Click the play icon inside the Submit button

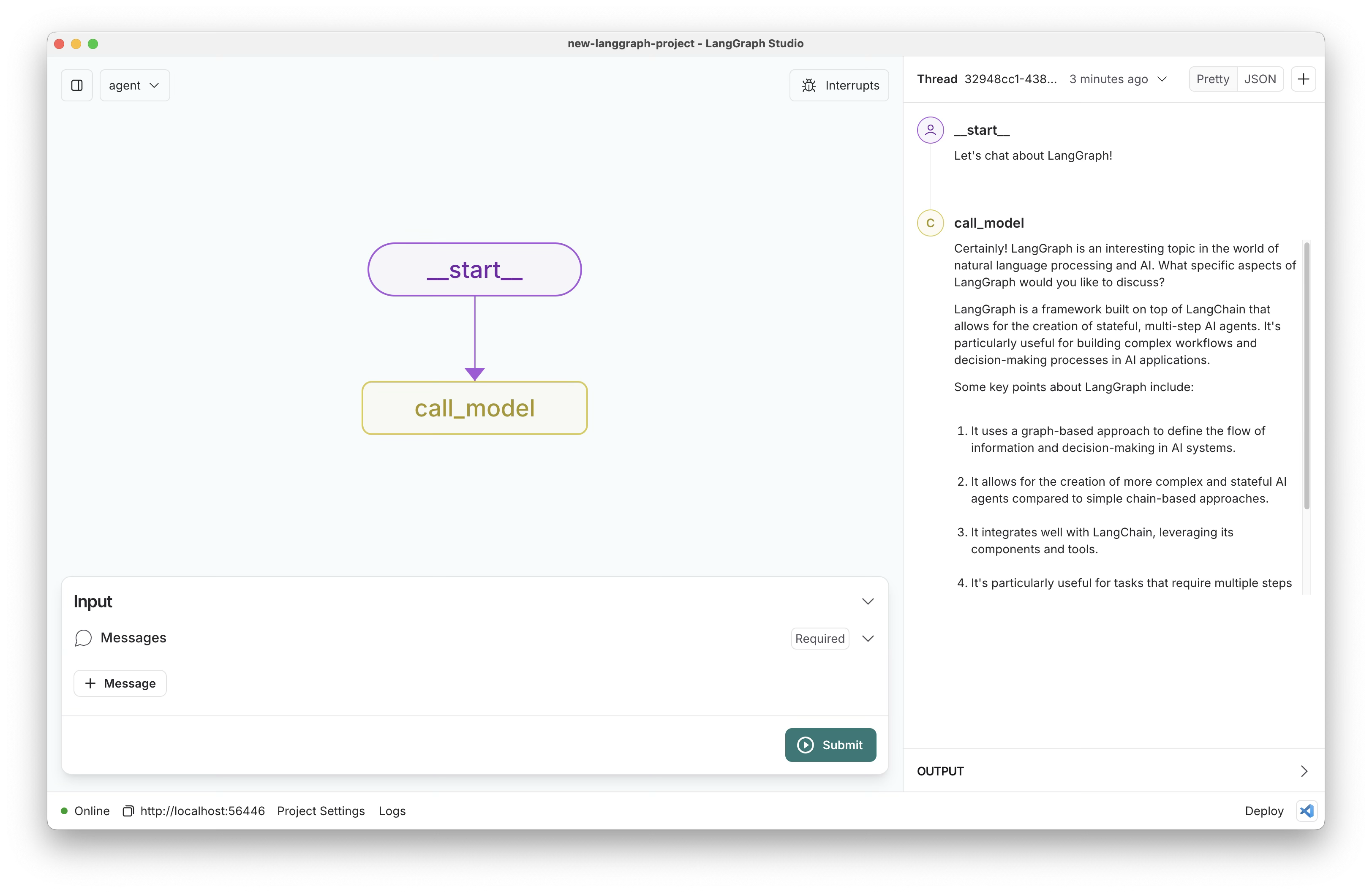806,745
